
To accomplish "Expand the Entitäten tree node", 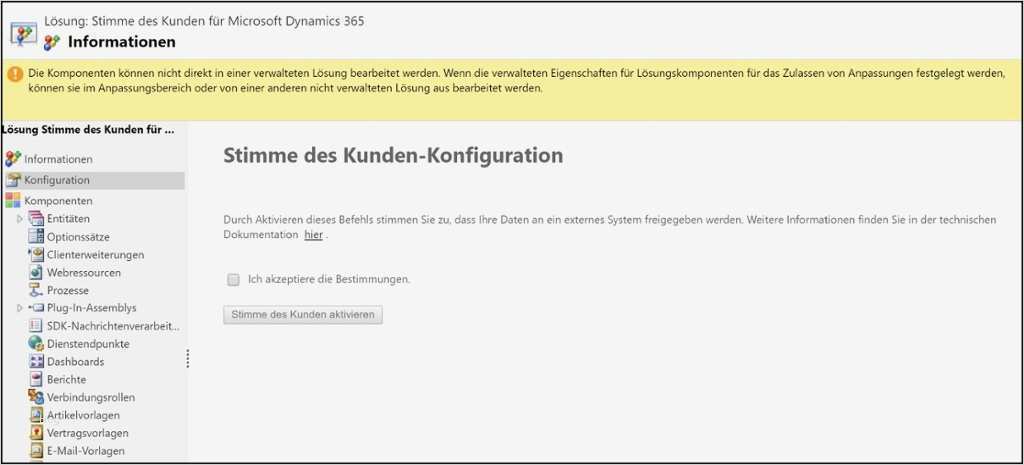I will [20, 219].
